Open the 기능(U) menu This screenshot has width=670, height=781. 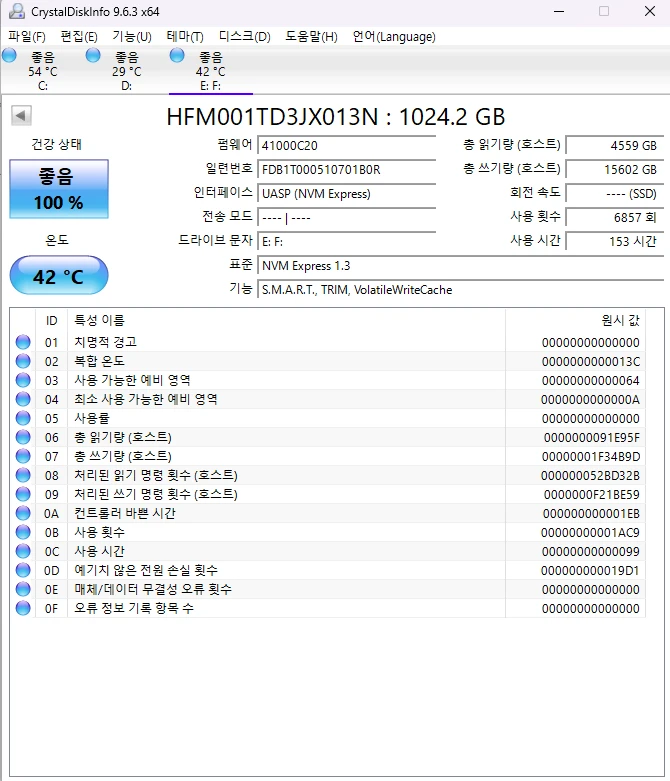(132, 37)
